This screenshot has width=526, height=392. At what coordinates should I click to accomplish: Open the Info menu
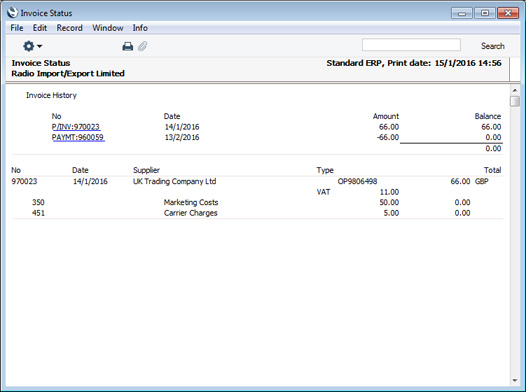coord(140,28)
